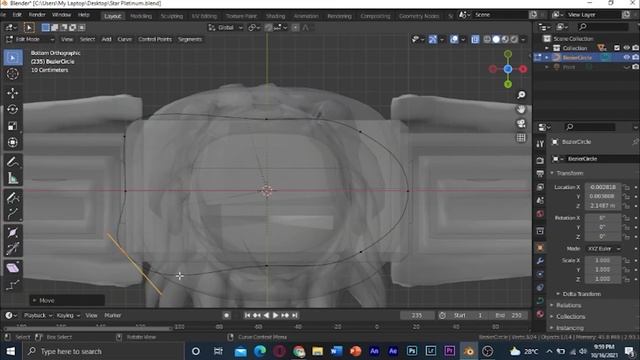Select the Rotate tool

click(x=13, y=109)
